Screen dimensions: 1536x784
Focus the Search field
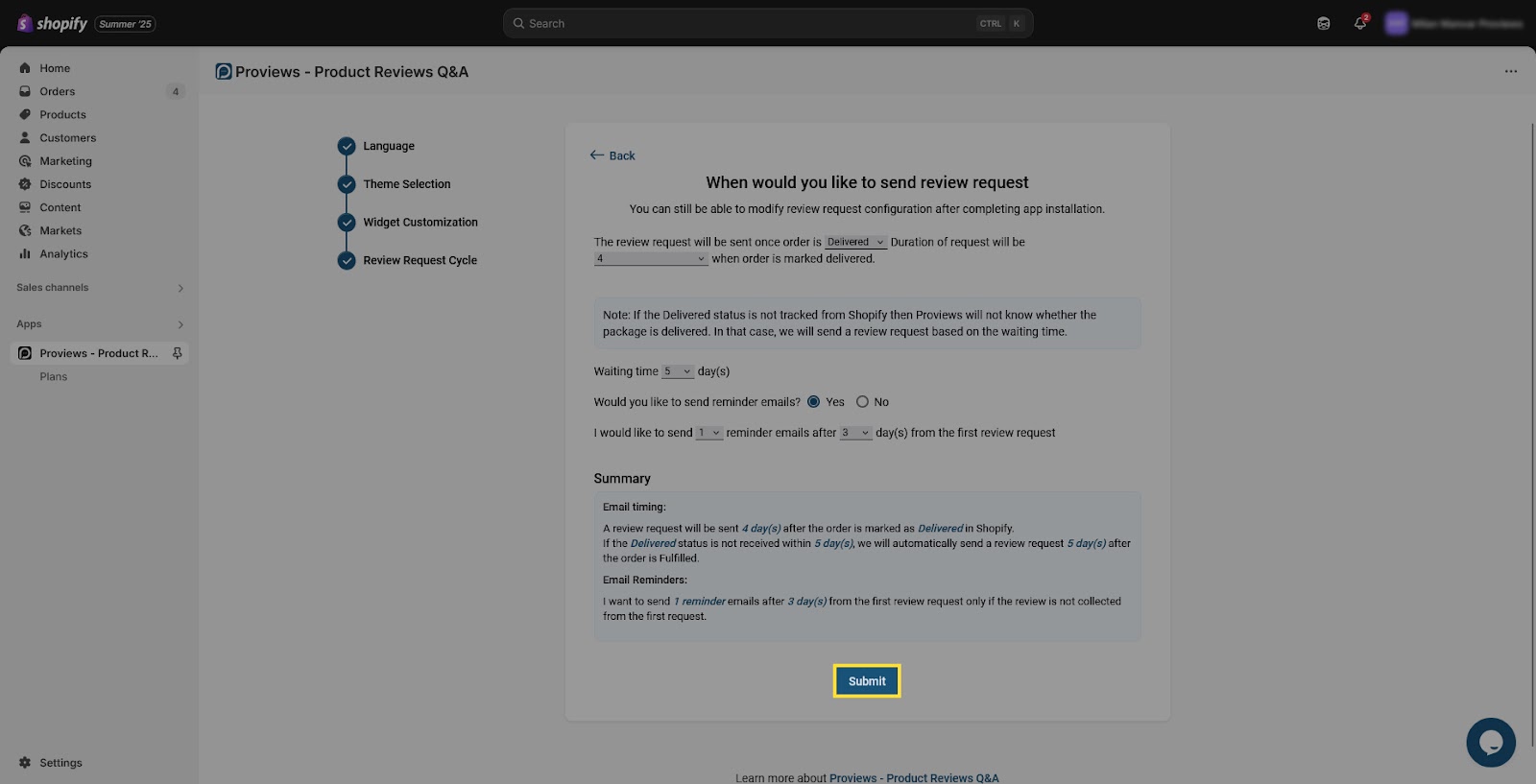pyautogui.click(x=768, y=23)
